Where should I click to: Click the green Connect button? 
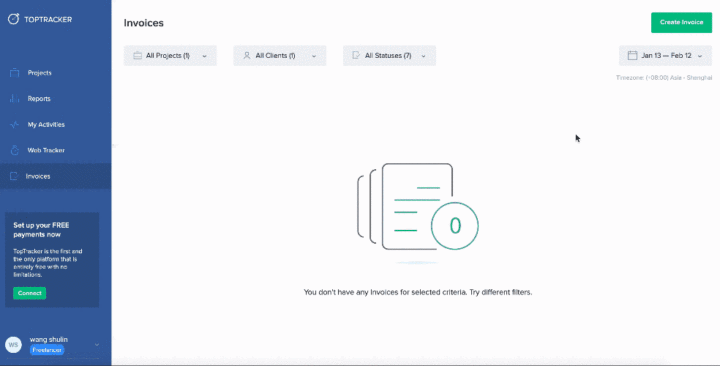tap(29, 293)
